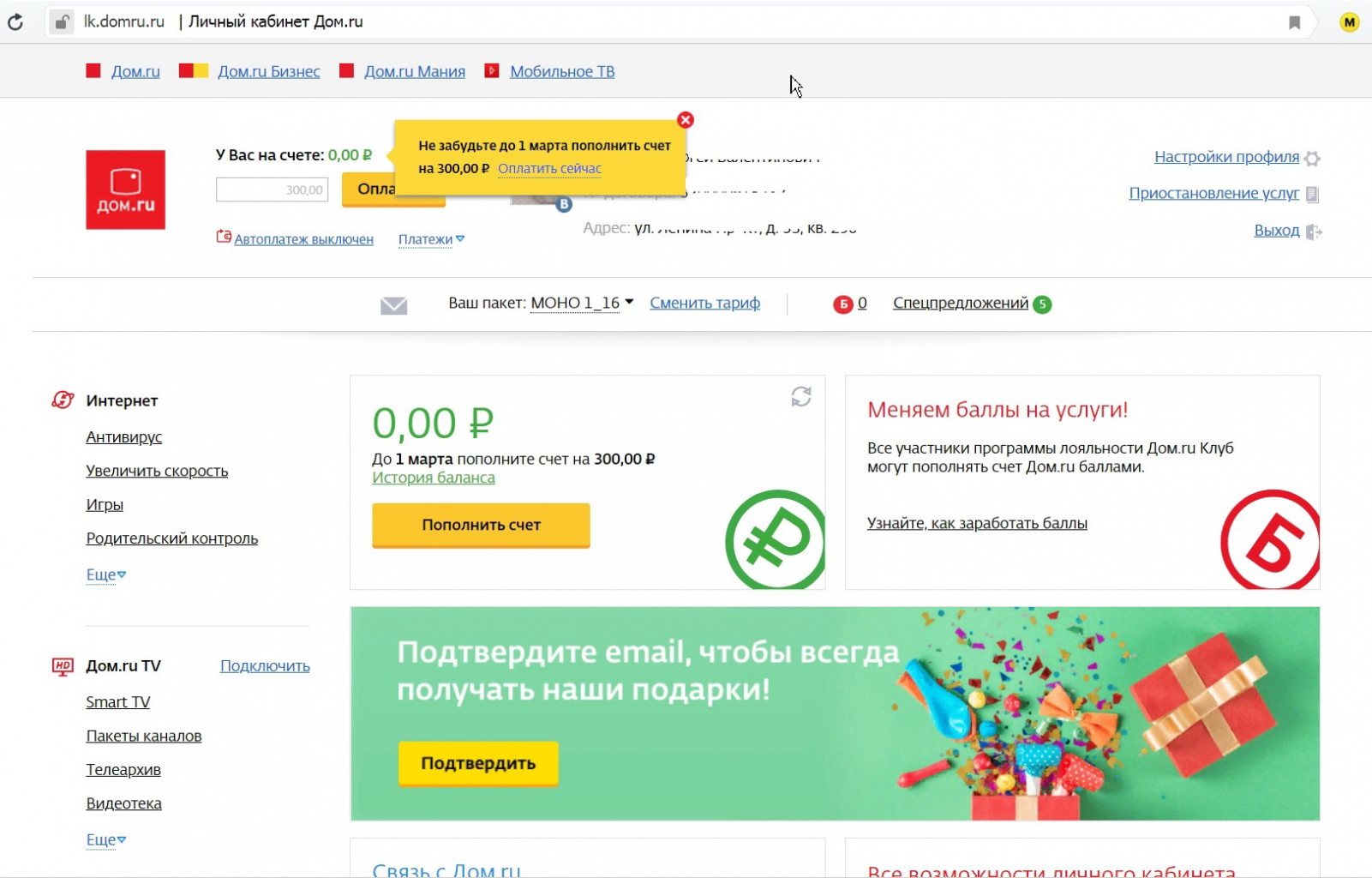Open the messages envelope icon
1372x878 pixels.
[393, 305]
